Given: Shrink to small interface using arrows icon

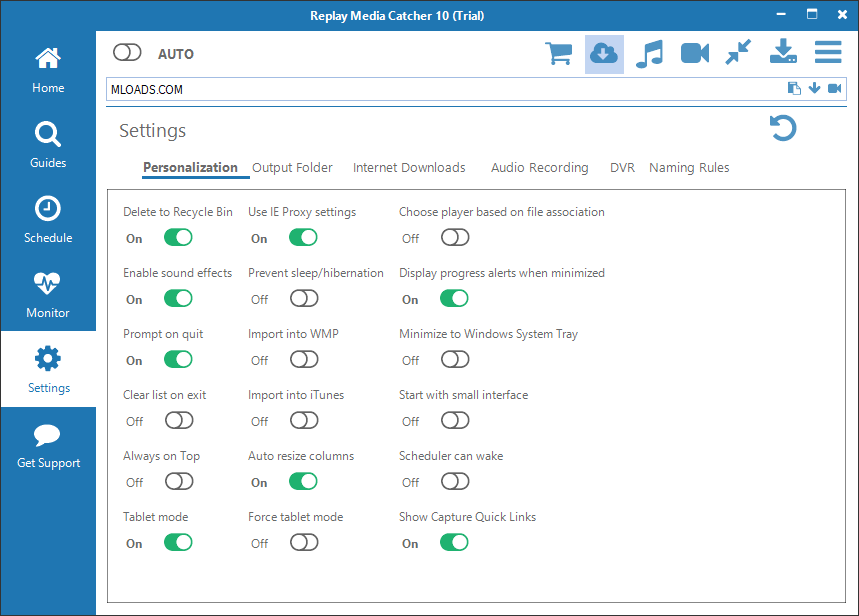Looking at the screenshot, I should click(x=738, y=51).
